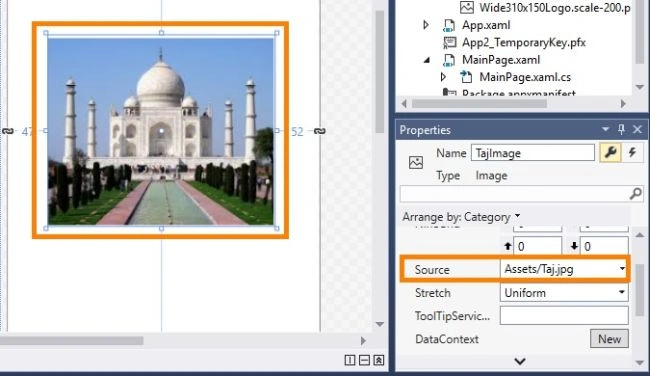Click top margin value field
This screenshot has width=650, height=376.
click(537, 246)
